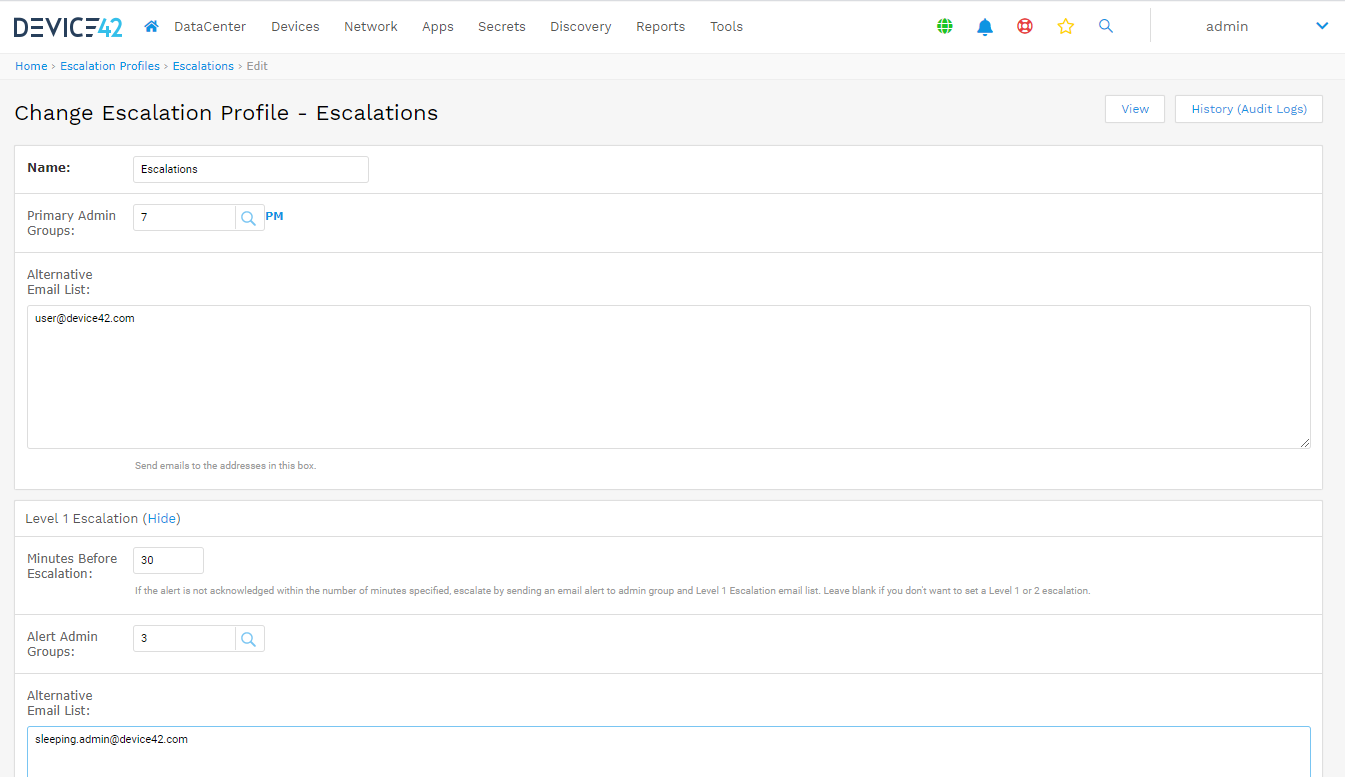Click the Home icon in navbar
Viewport: 1345px width, 777px height.
click(151, 27)
